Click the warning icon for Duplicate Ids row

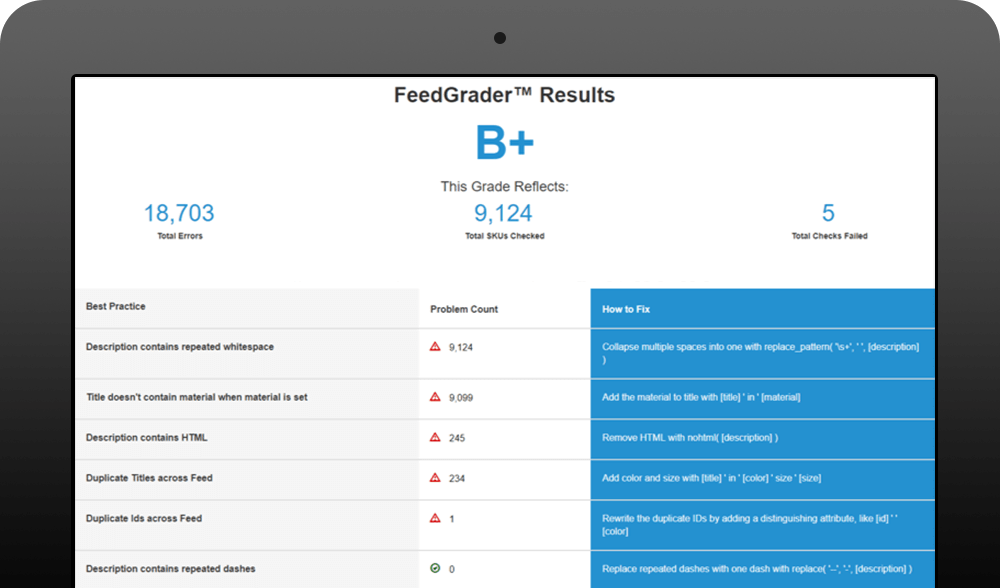(x=433, y=518)
